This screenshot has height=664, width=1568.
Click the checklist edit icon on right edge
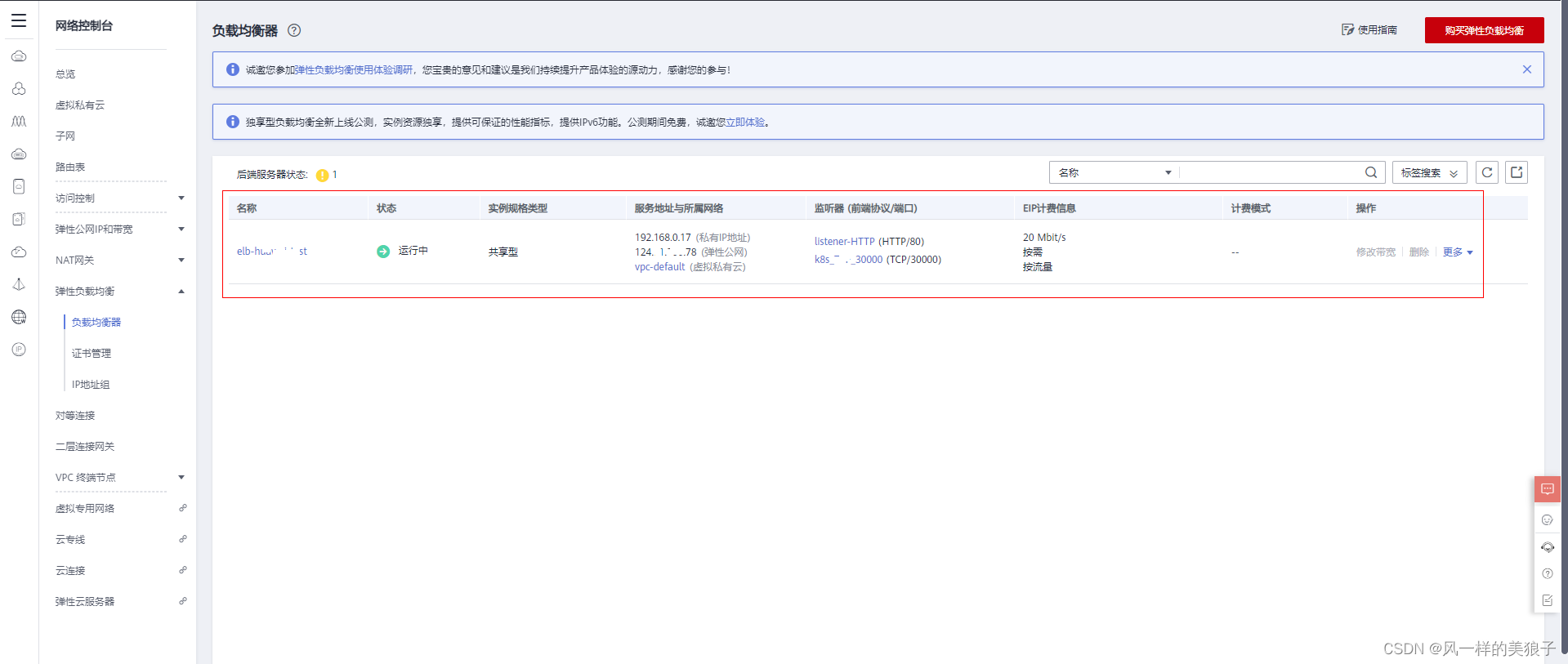(x=1548, y=600)
